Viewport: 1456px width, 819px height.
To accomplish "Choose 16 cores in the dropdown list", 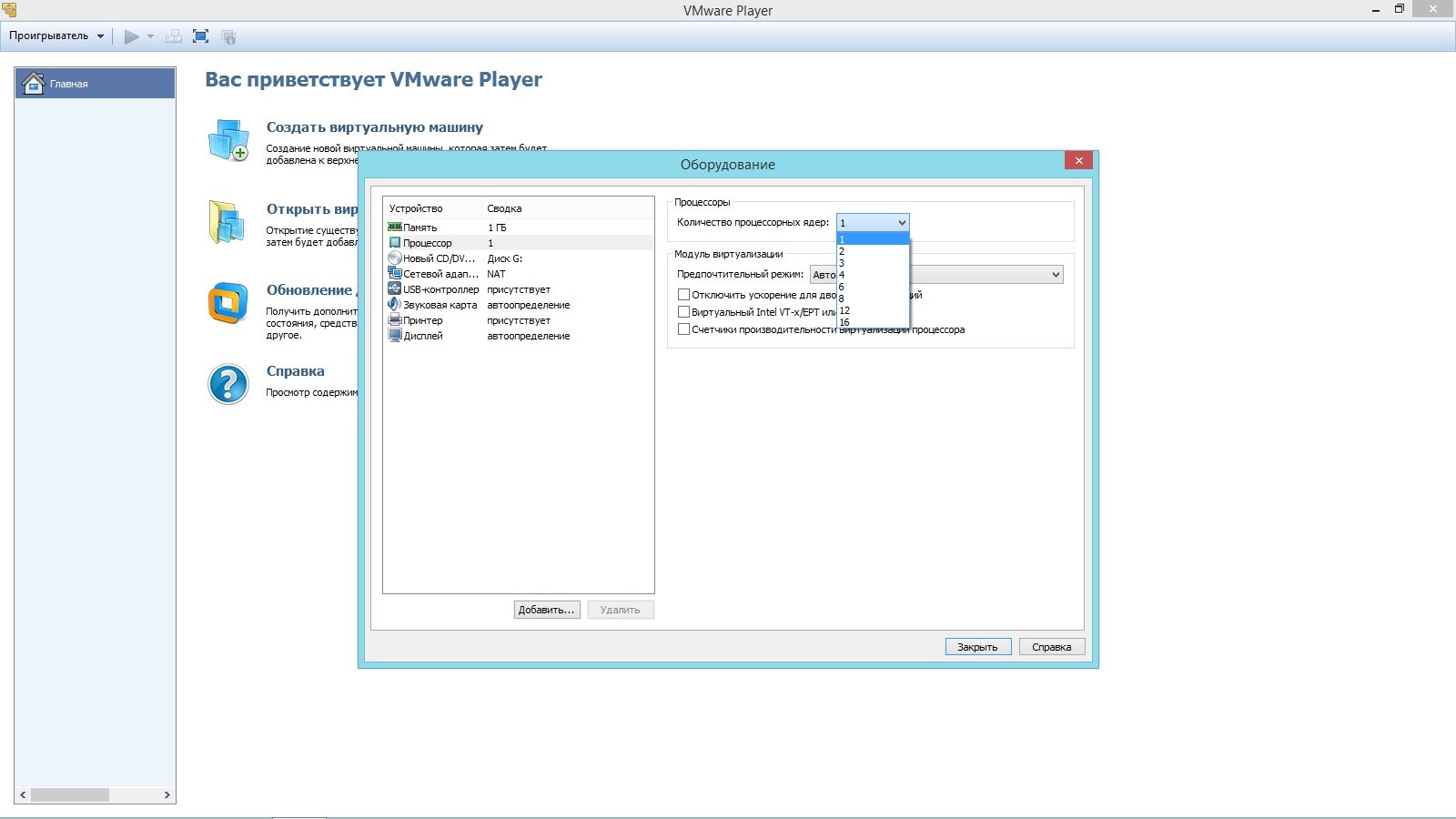I will click(873, 322).
